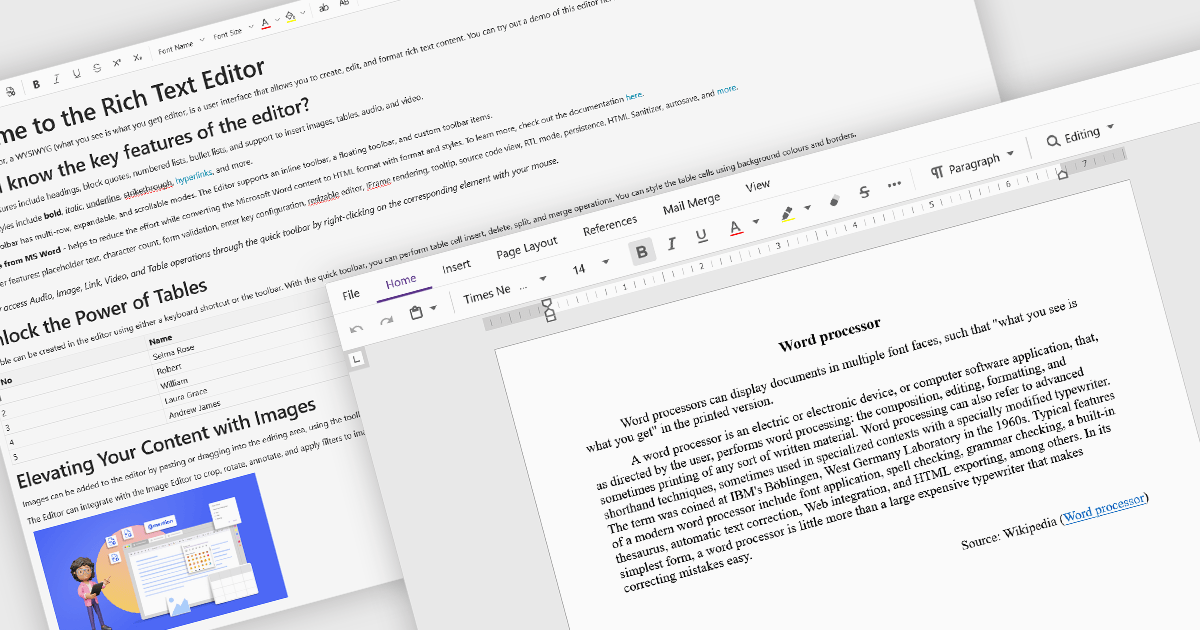Click the undo arrow icon

coord(357,327)
